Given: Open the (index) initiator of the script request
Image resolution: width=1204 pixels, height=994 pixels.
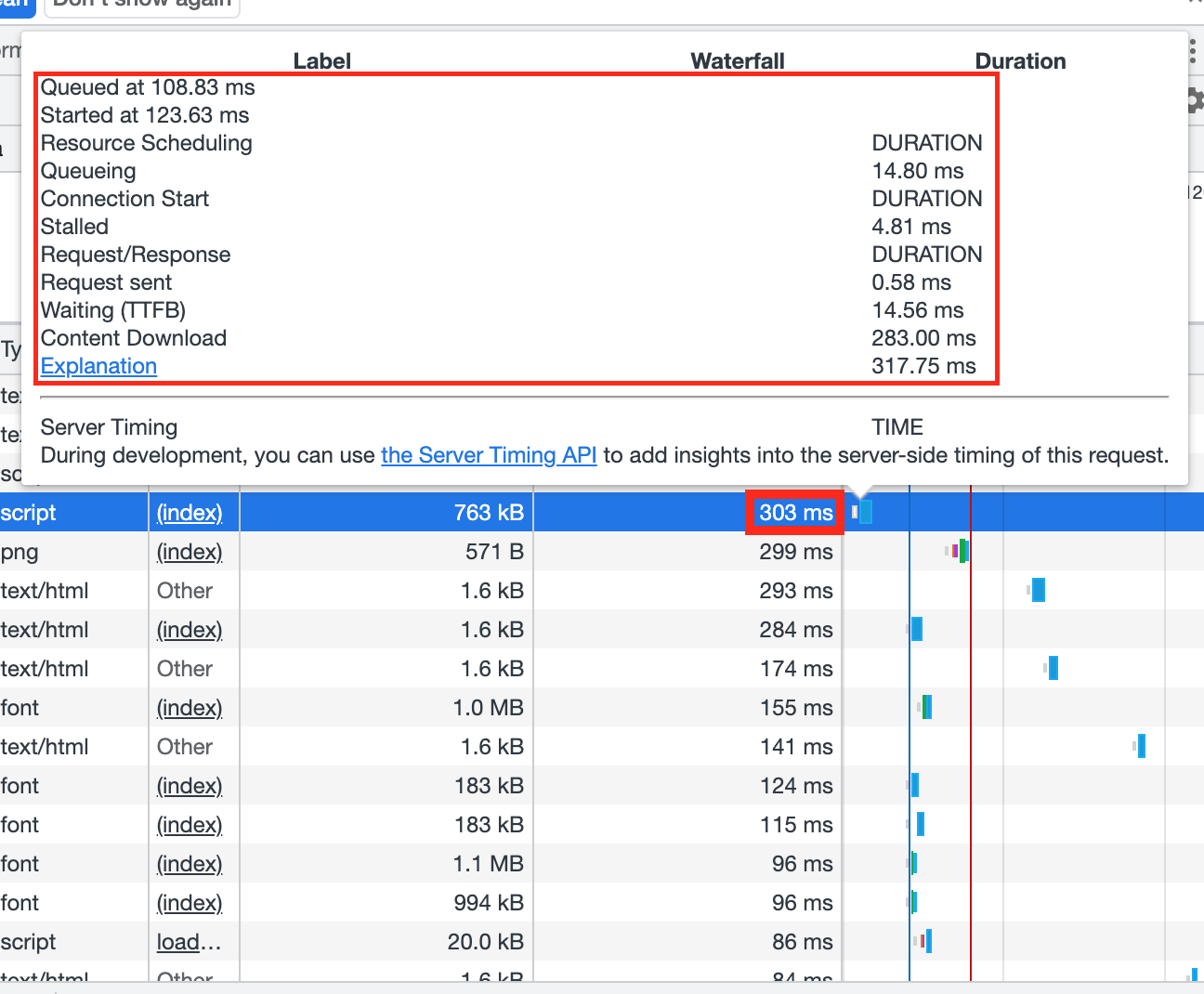Looking at the screenshot, I should pyautogui.click(x=190, y=512).
